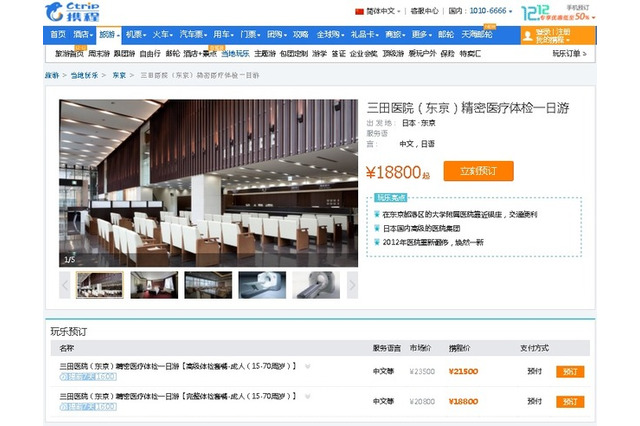640x426 pixels.
Task: Select the third lounge thumbnail
Action: [x=208, y=285]
